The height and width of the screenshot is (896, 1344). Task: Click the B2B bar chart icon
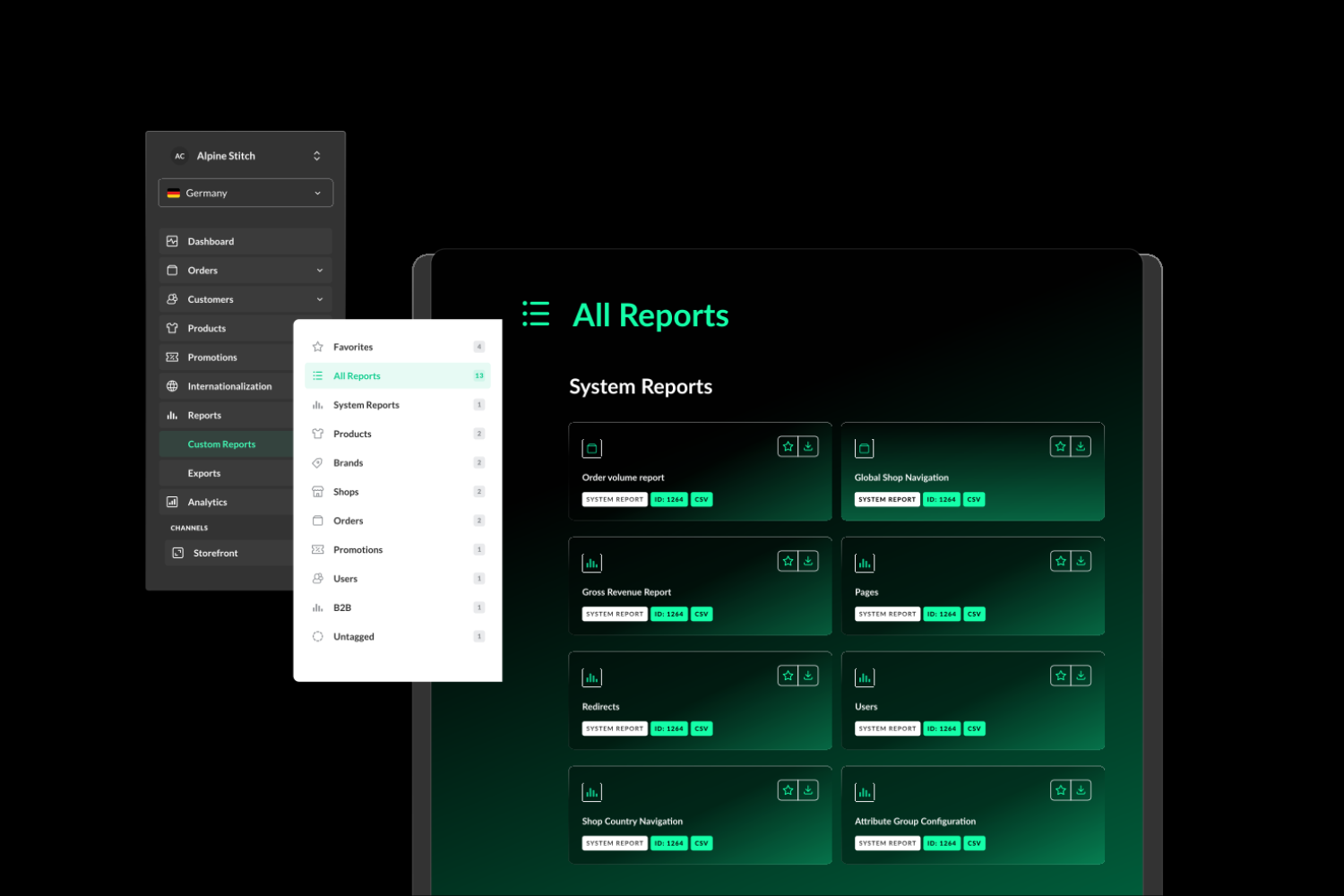coord(317,607)
